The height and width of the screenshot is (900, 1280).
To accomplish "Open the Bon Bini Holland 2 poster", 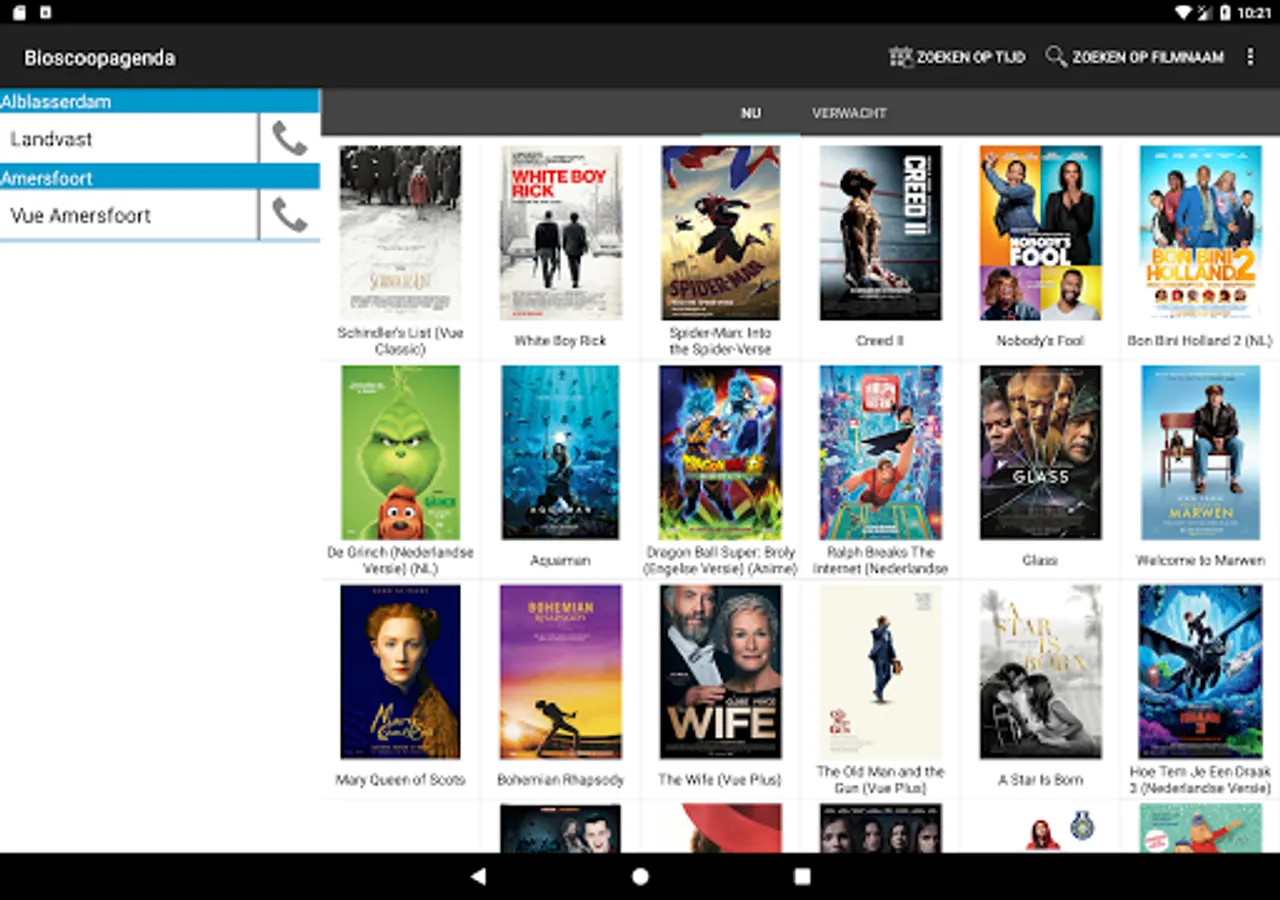I will click(x=1200, y=233).
